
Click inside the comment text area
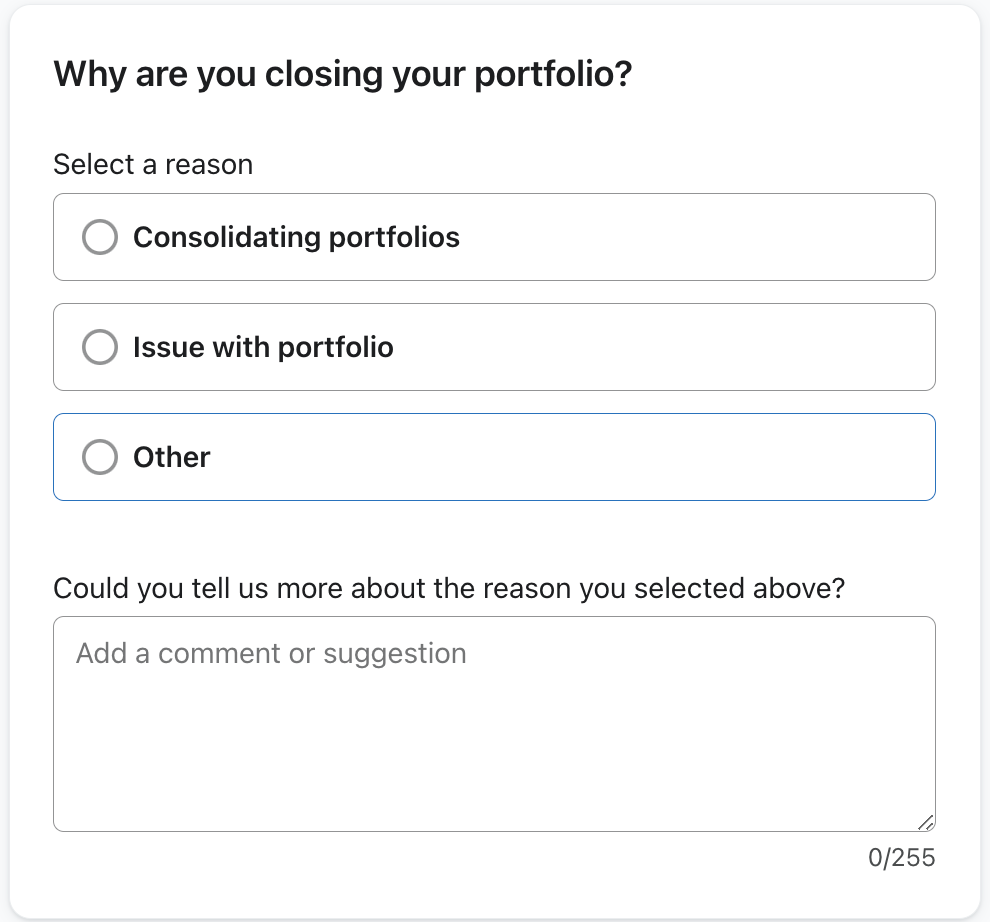[494, 720]
